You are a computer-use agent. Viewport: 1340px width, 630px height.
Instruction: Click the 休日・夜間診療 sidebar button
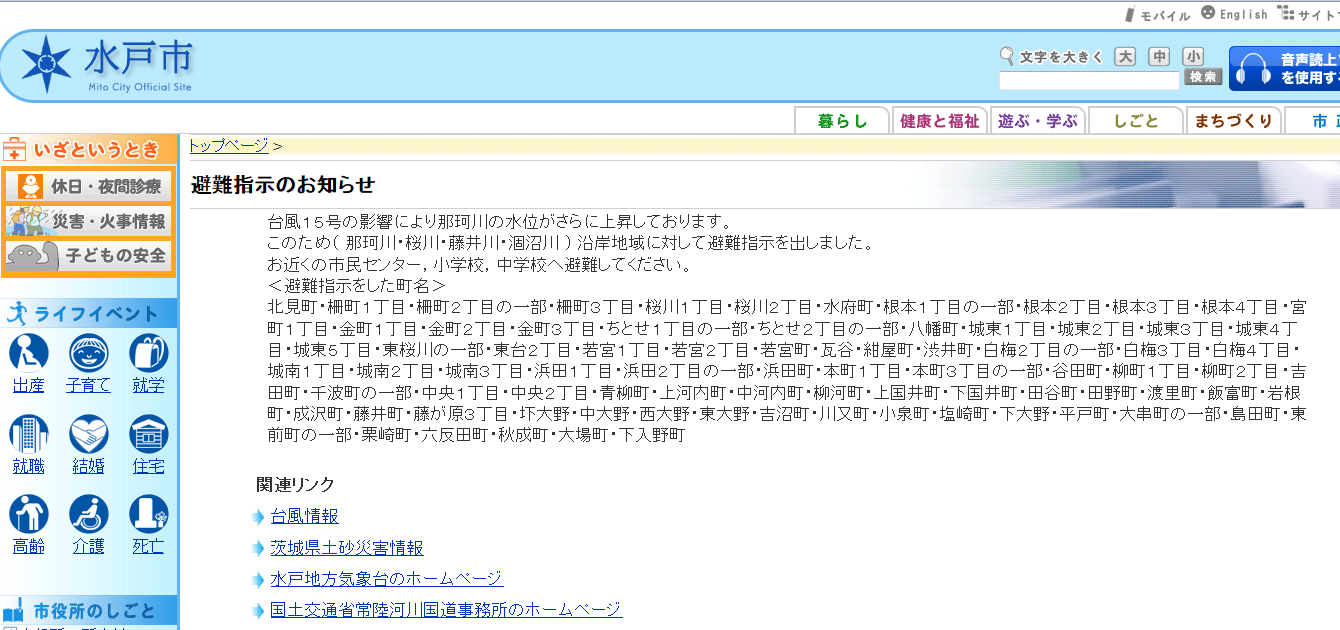[88, 187]
